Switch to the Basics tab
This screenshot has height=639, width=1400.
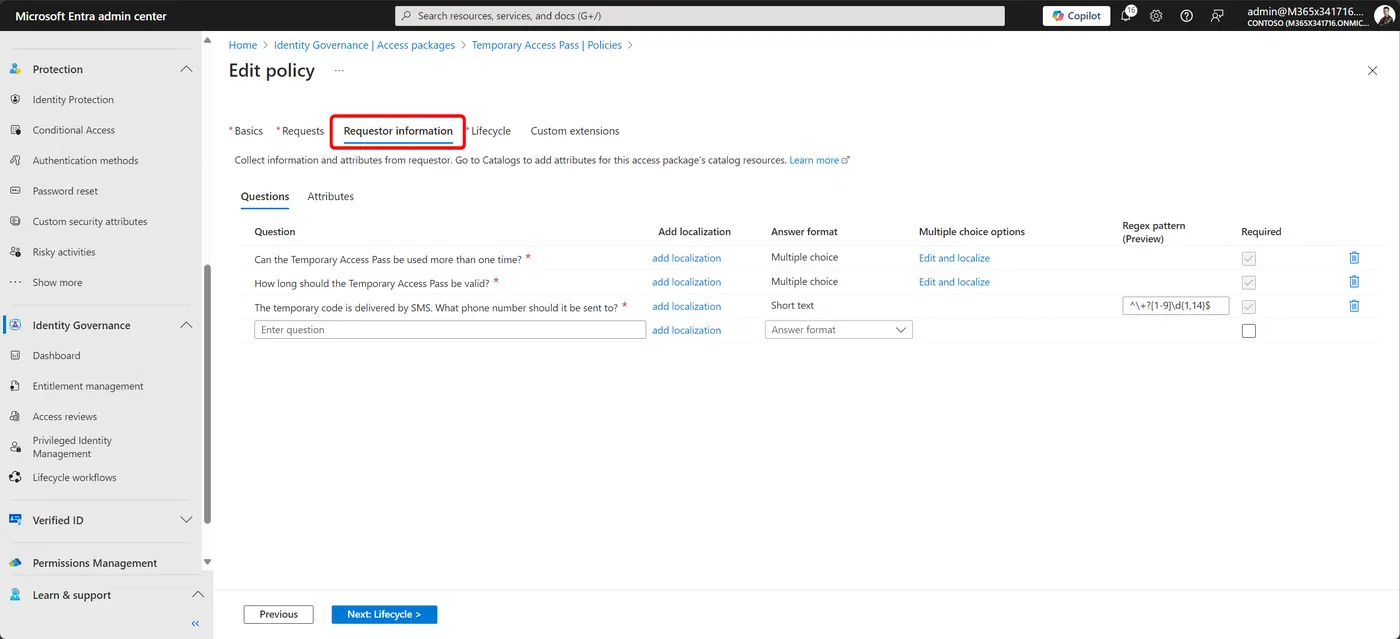pyautogui.click(x=248, y=131)
